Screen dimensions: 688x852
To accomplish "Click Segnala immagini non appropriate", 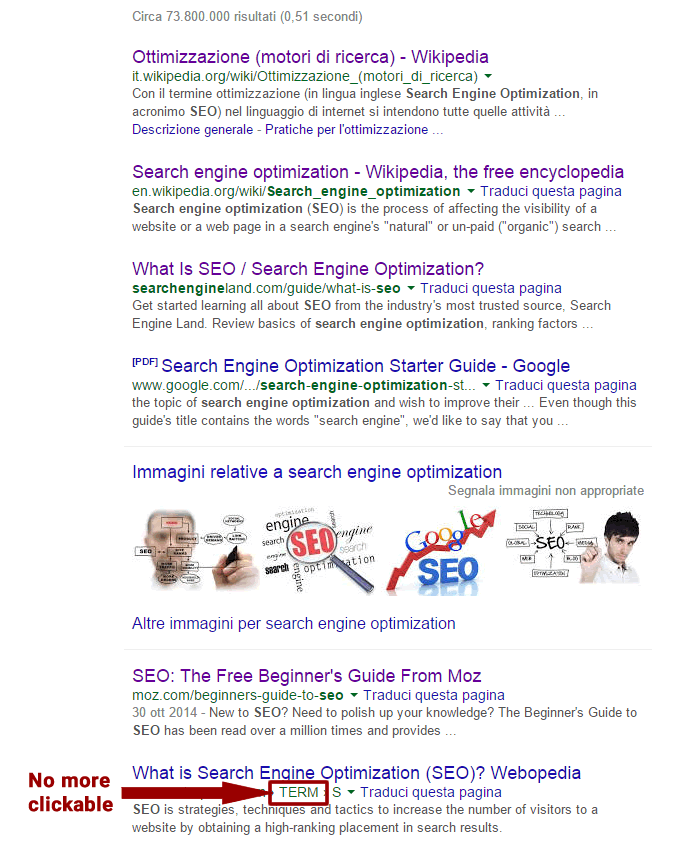I will pos(546,491).
